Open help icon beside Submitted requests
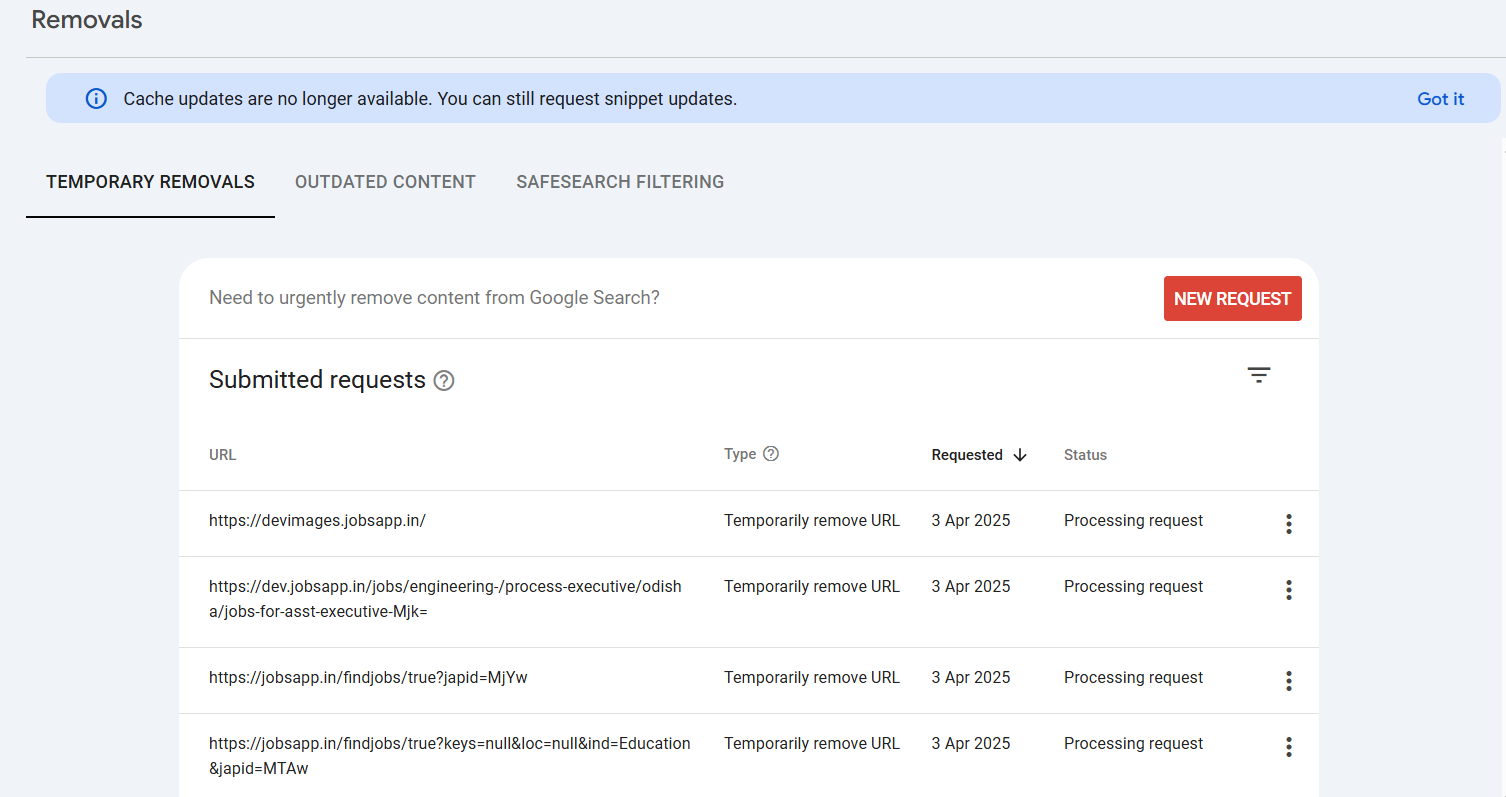The height and width of the screenshot is (797, 1506). (x=444, y=381)
